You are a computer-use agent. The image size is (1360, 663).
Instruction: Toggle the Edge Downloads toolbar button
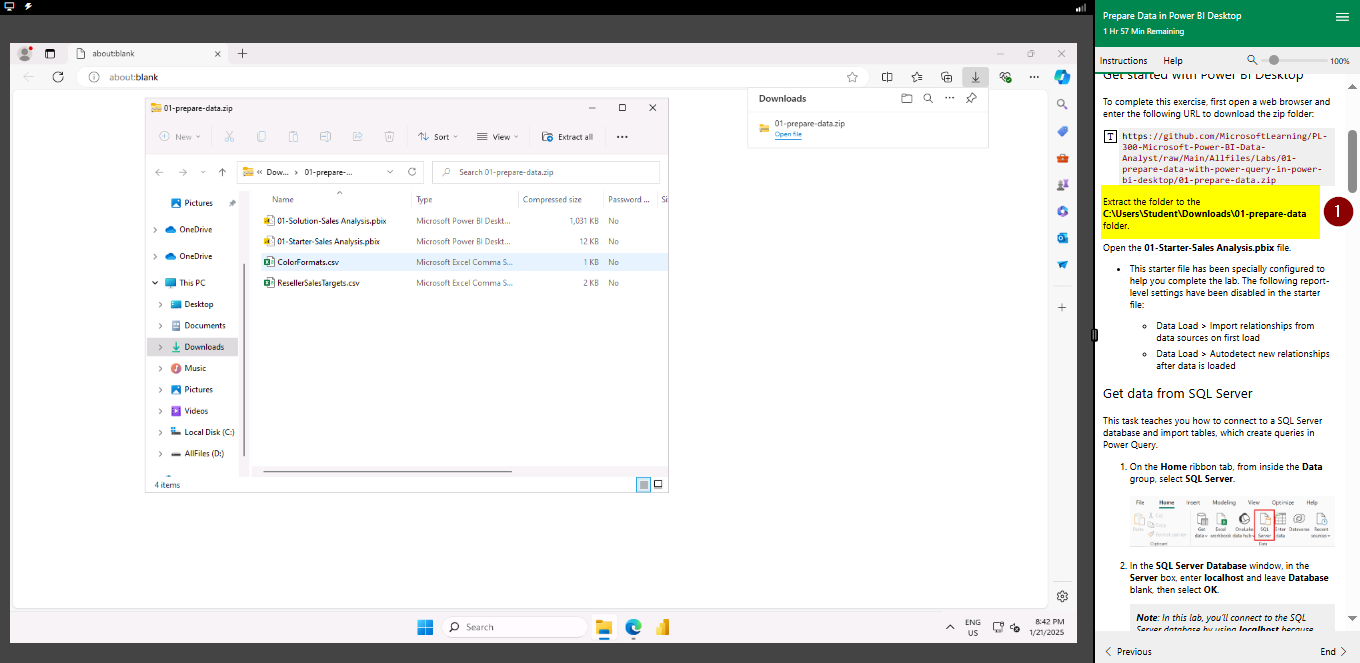[975, 77]
